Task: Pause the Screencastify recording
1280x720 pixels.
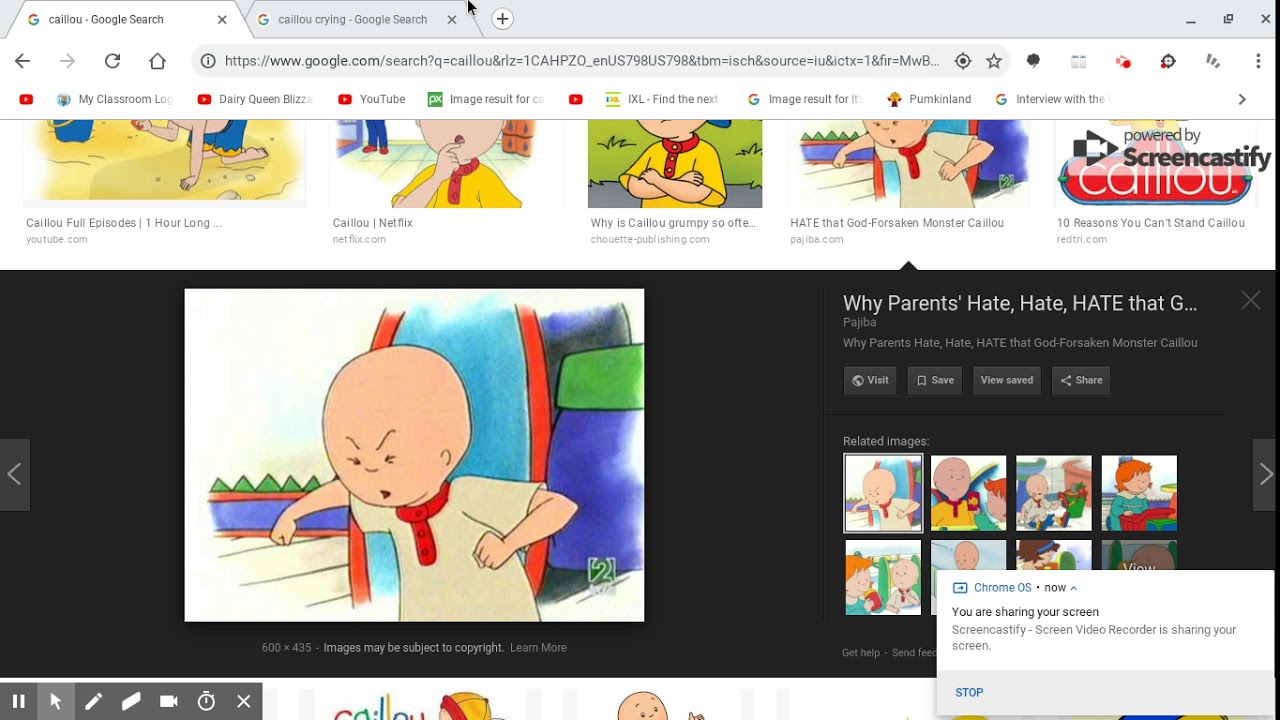Action: (x=18, y=702)
